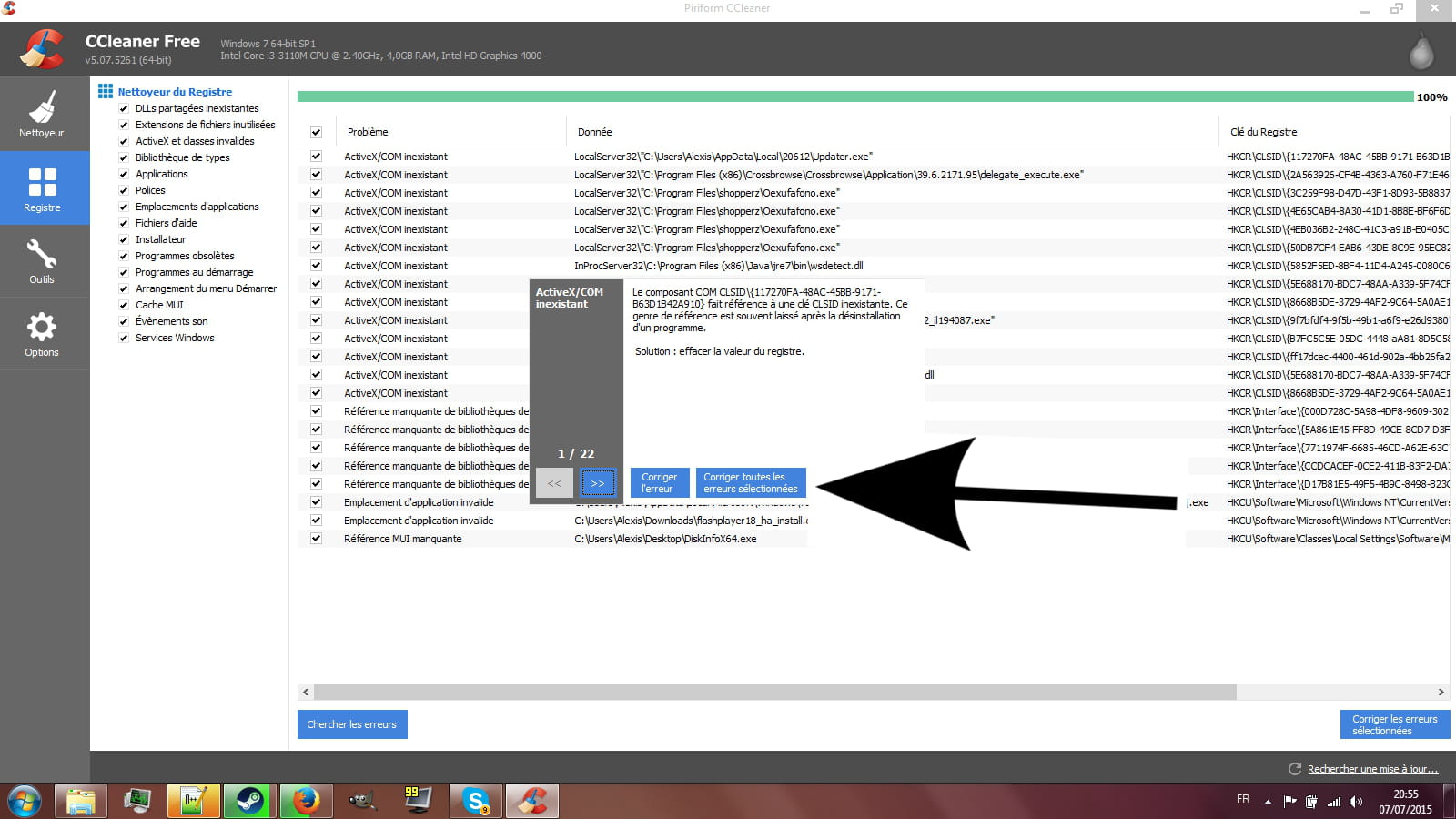Click right arrow of horizontal scrollbar
Screen dimensions: 1456x819
(x=1441, y=693)
